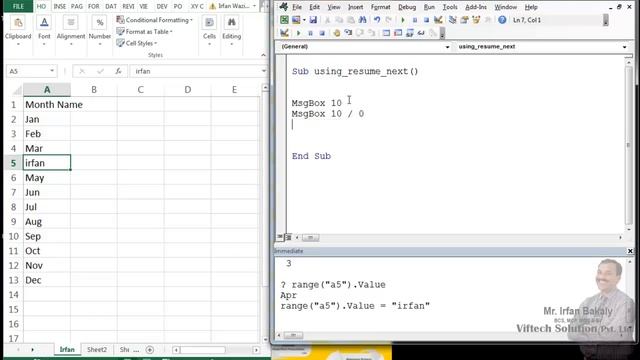640x360 pixels.
Task: Expand the Cell Styles menu
Action: (137, 43)
